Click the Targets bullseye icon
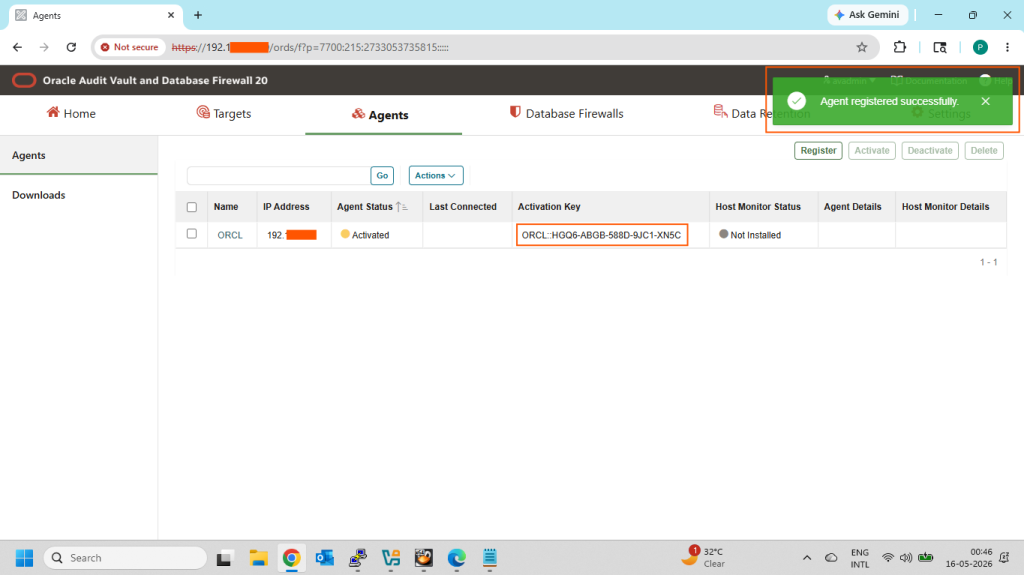Viewport: 1024px width, 575px height. tap(203, 112)
